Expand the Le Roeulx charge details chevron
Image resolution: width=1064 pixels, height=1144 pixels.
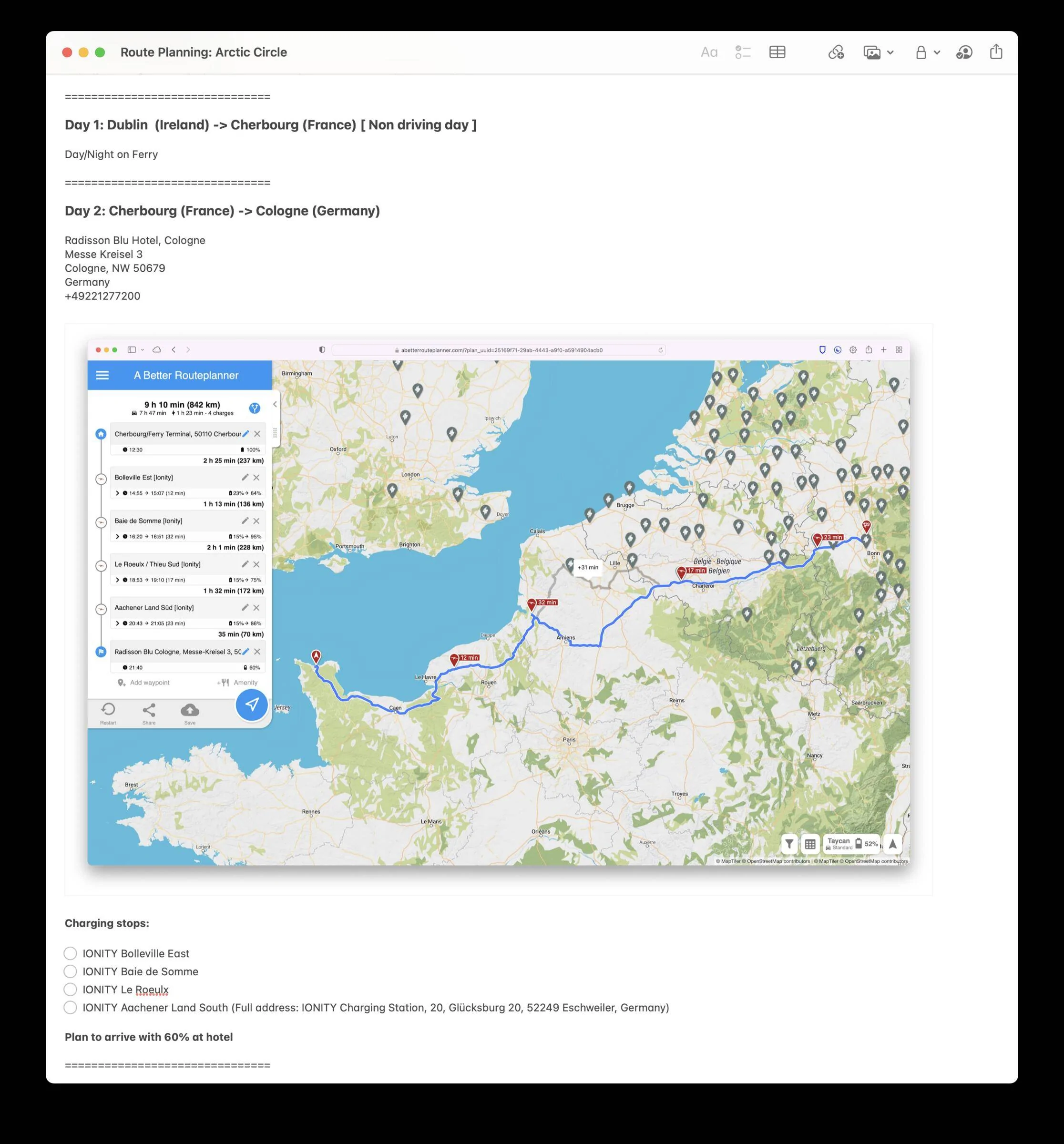[x=117, y=580]
